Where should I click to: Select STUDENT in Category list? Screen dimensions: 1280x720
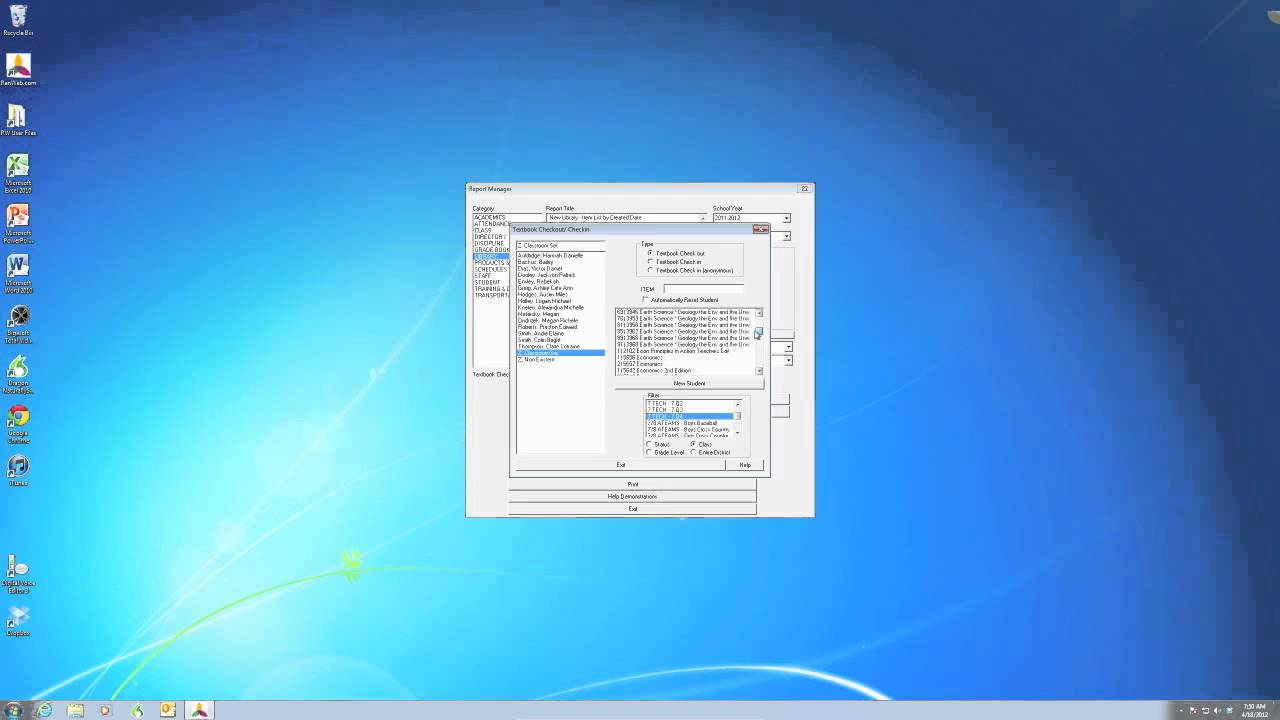(487, 282)
